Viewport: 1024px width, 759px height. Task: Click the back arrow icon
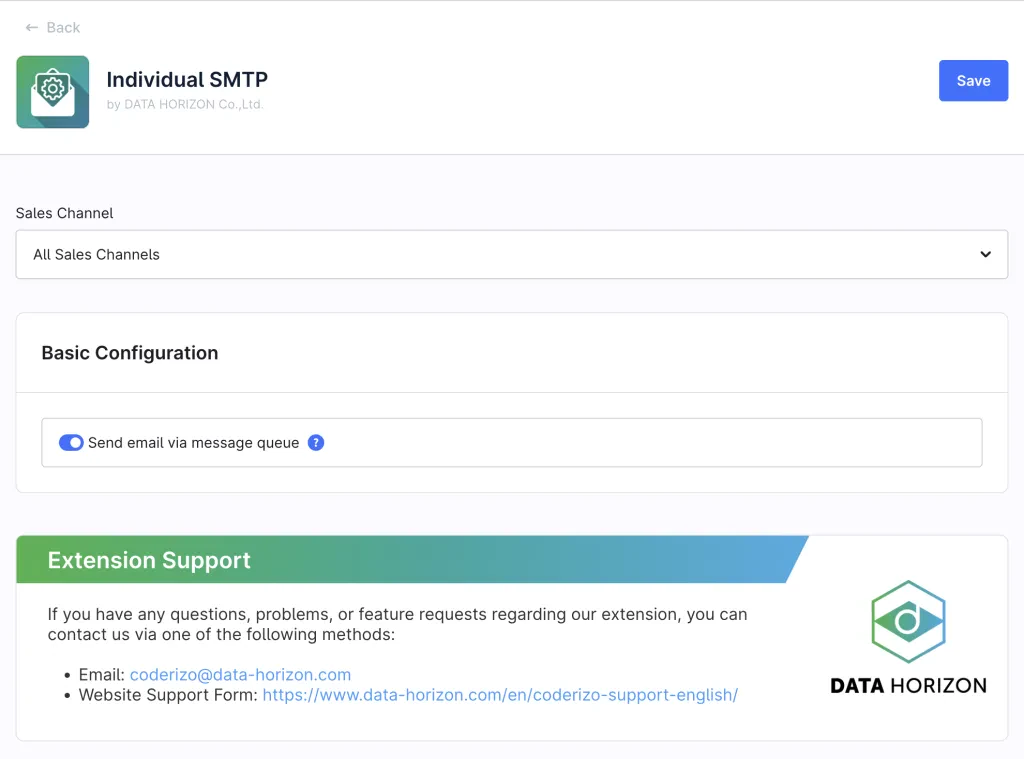(32, 28)
